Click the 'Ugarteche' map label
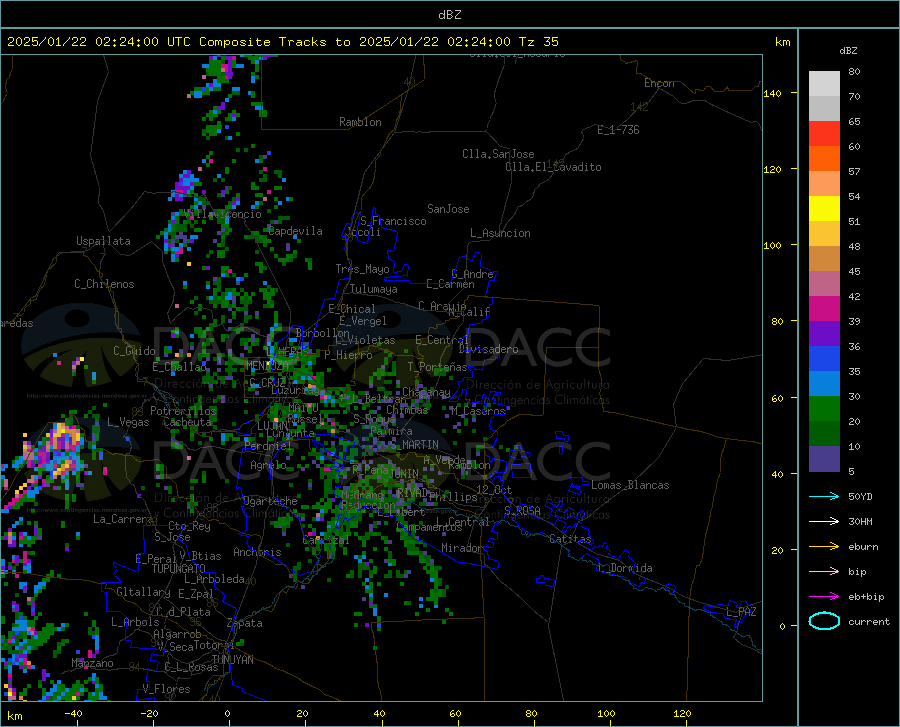 [x=270, y=501]
